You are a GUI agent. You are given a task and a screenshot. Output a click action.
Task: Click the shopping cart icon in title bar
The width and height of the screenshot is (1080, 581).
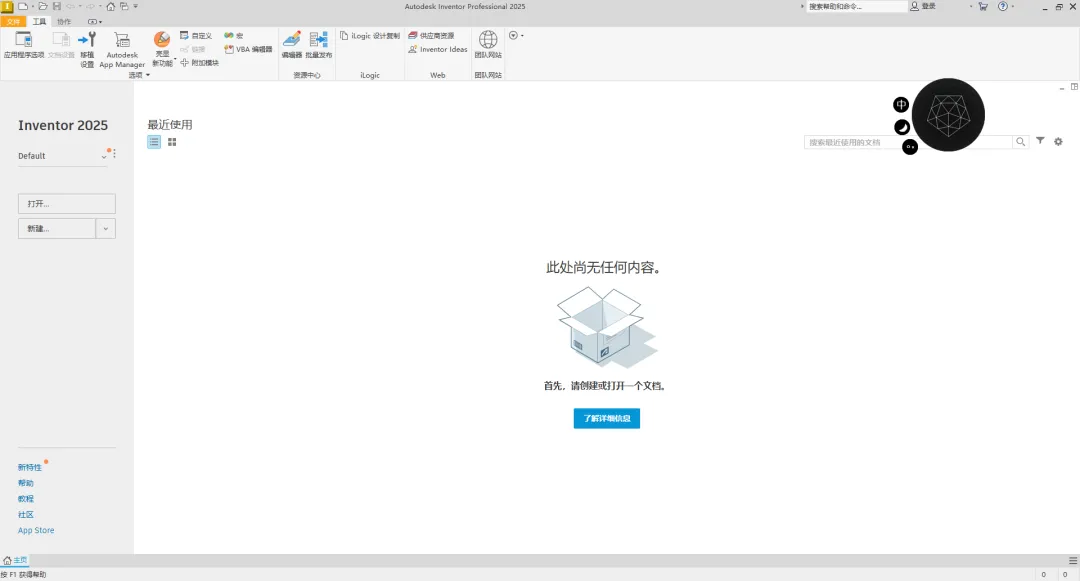(983, 6)
